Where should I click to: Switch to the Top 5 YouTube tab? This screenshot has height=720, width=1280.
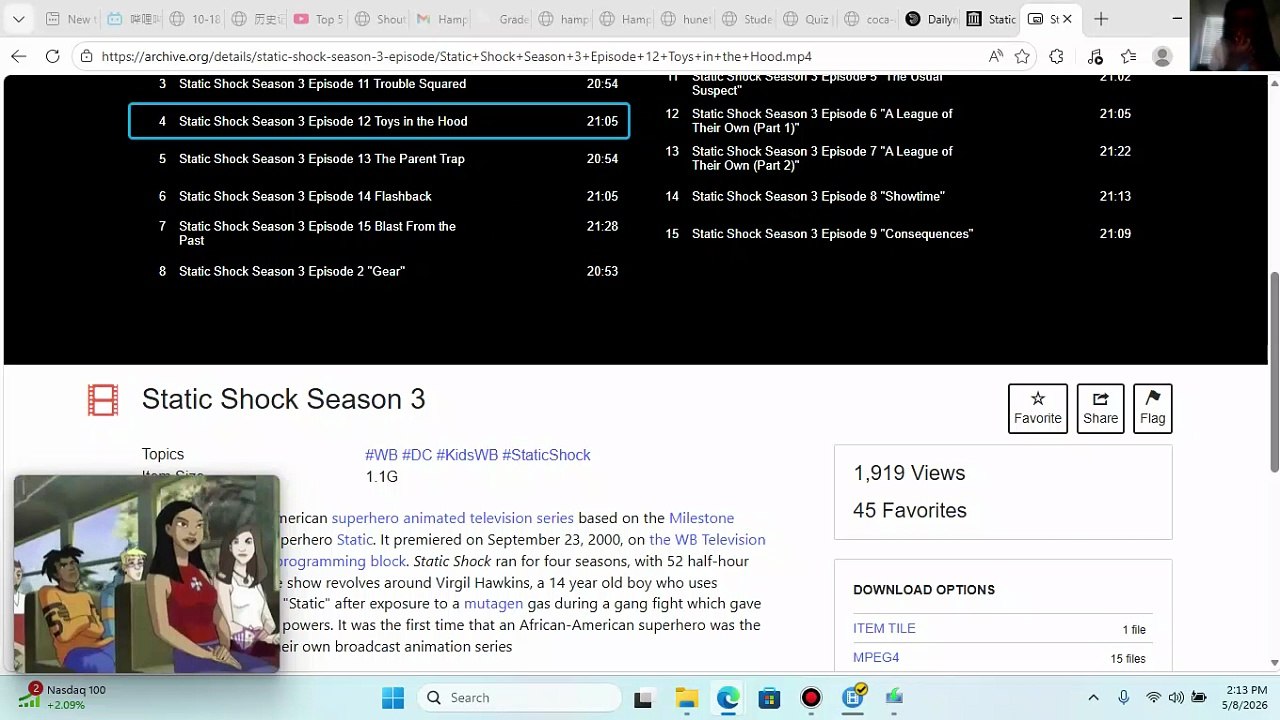(317, 19)
